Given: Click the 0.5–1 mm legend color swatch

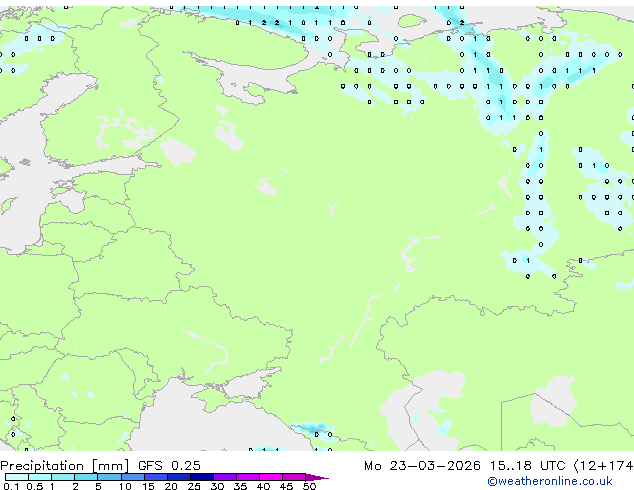Looking at the screenshot, I should pyautogui.click(x=40, y=477).
